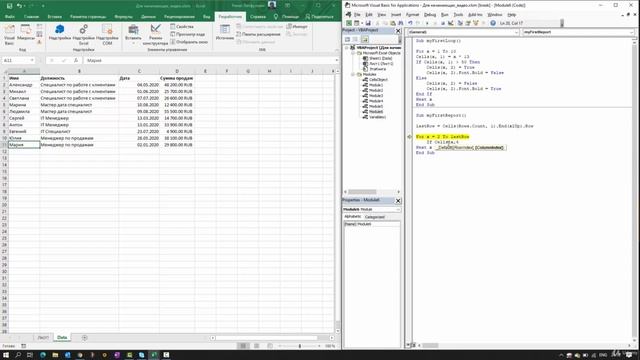Open the Insert controls dropdown (Вставить)
640x360 pixels.
click(133, 34)
